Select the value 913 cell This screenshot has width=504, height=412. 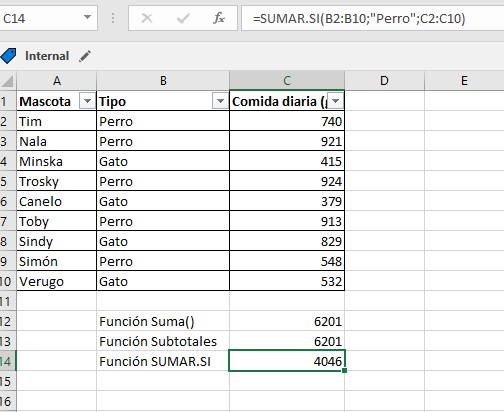click(287, 221)
